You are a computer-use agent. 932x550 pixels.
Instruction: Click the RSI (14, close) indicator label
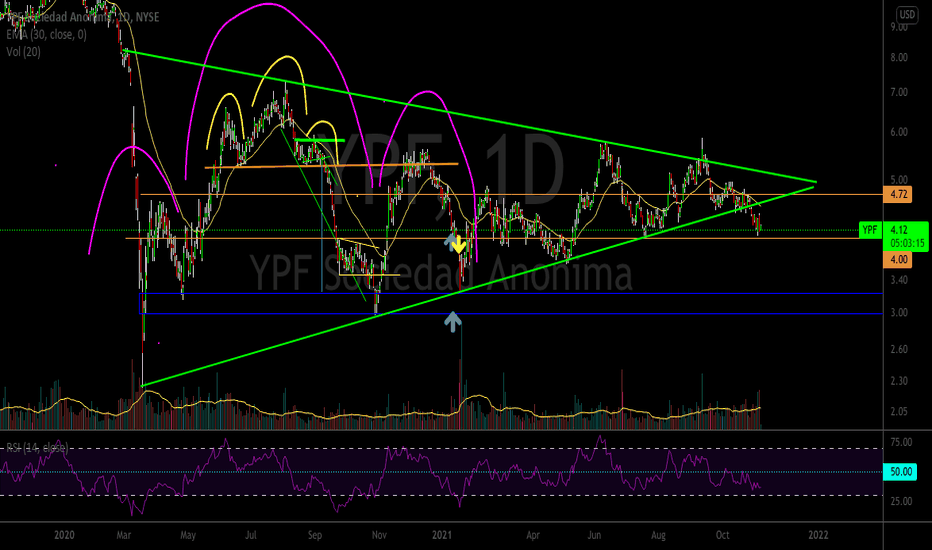pos(37,448)
